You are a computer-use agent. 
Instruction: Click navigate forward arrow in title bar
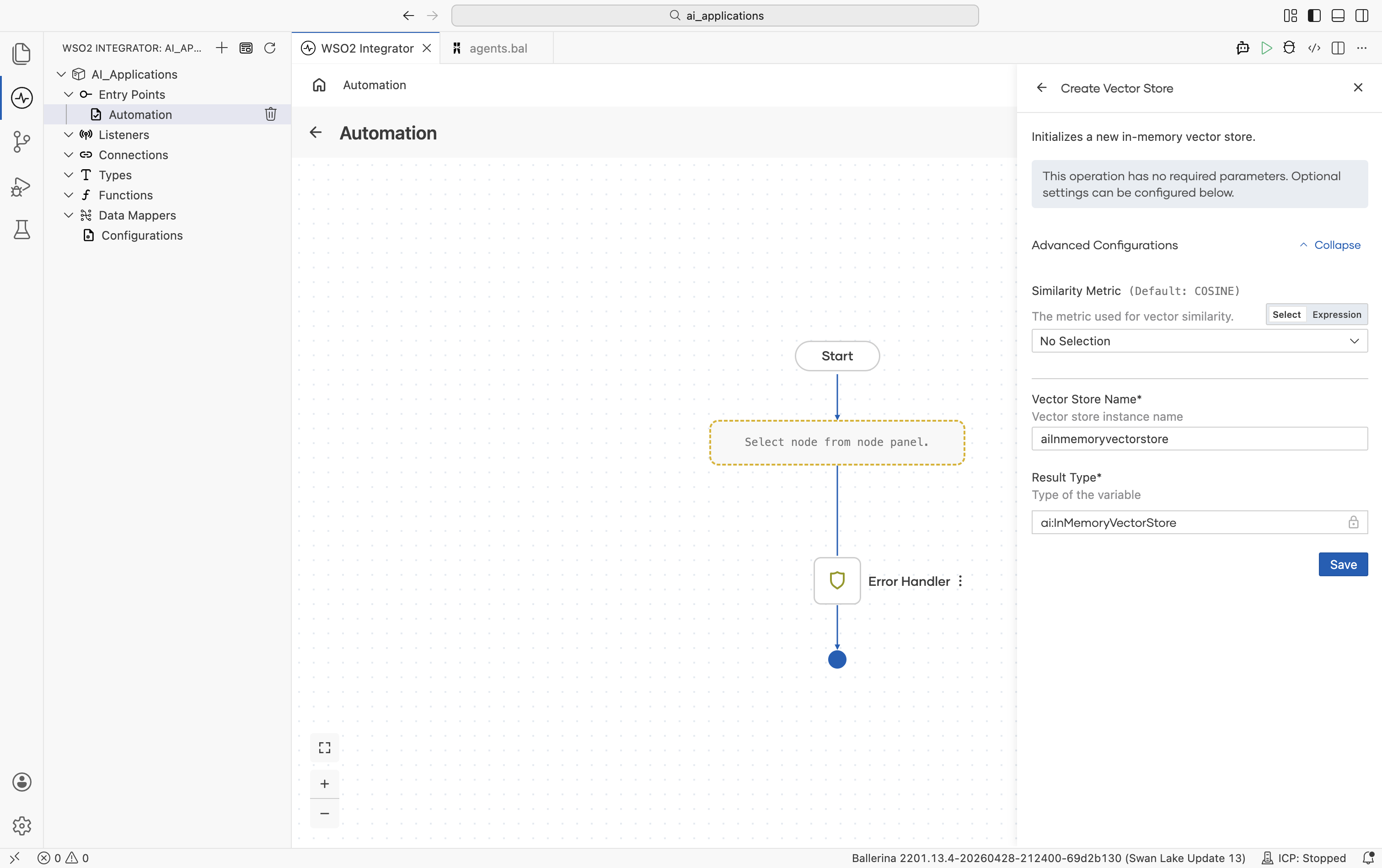click(x=433, y=16)
